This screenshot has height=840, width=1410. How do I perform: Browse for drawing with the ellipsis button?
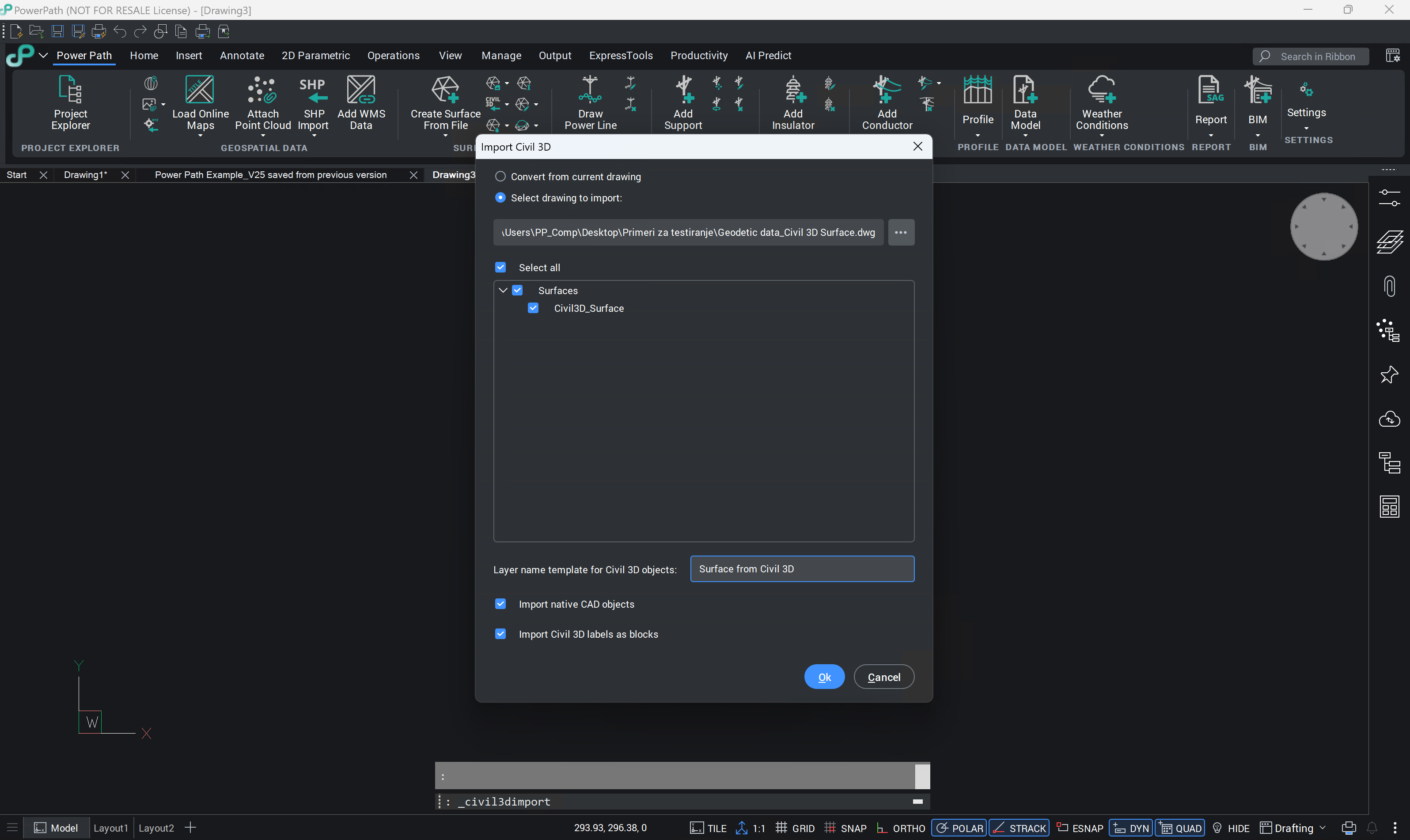[901, 232]
